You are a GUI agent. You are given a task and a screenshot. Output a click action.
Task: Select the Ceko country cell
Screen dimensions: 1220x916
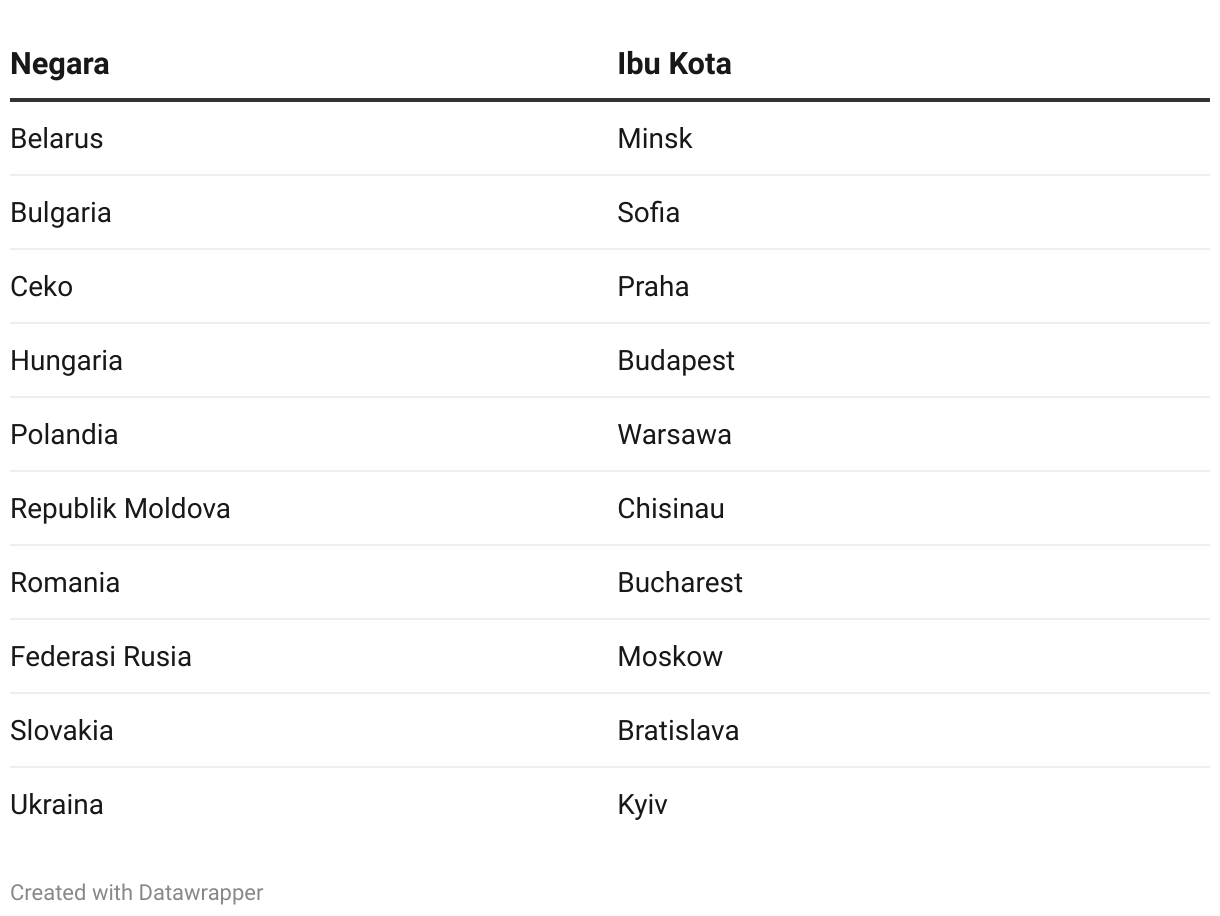point(42,286)
